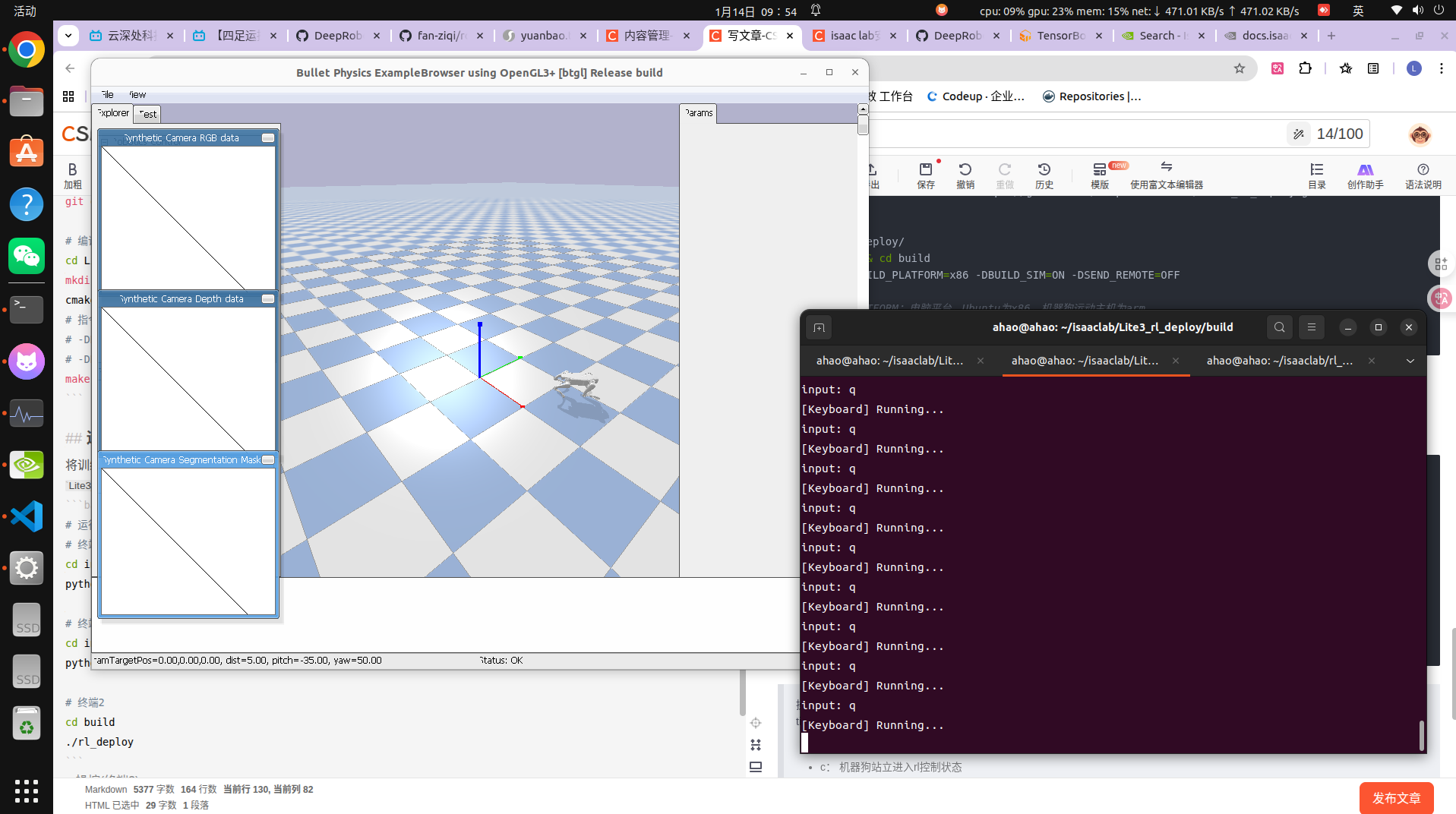Open NVIDIA settings dock icon
This screenshot has height=814, width=1456.
point(27,465)
